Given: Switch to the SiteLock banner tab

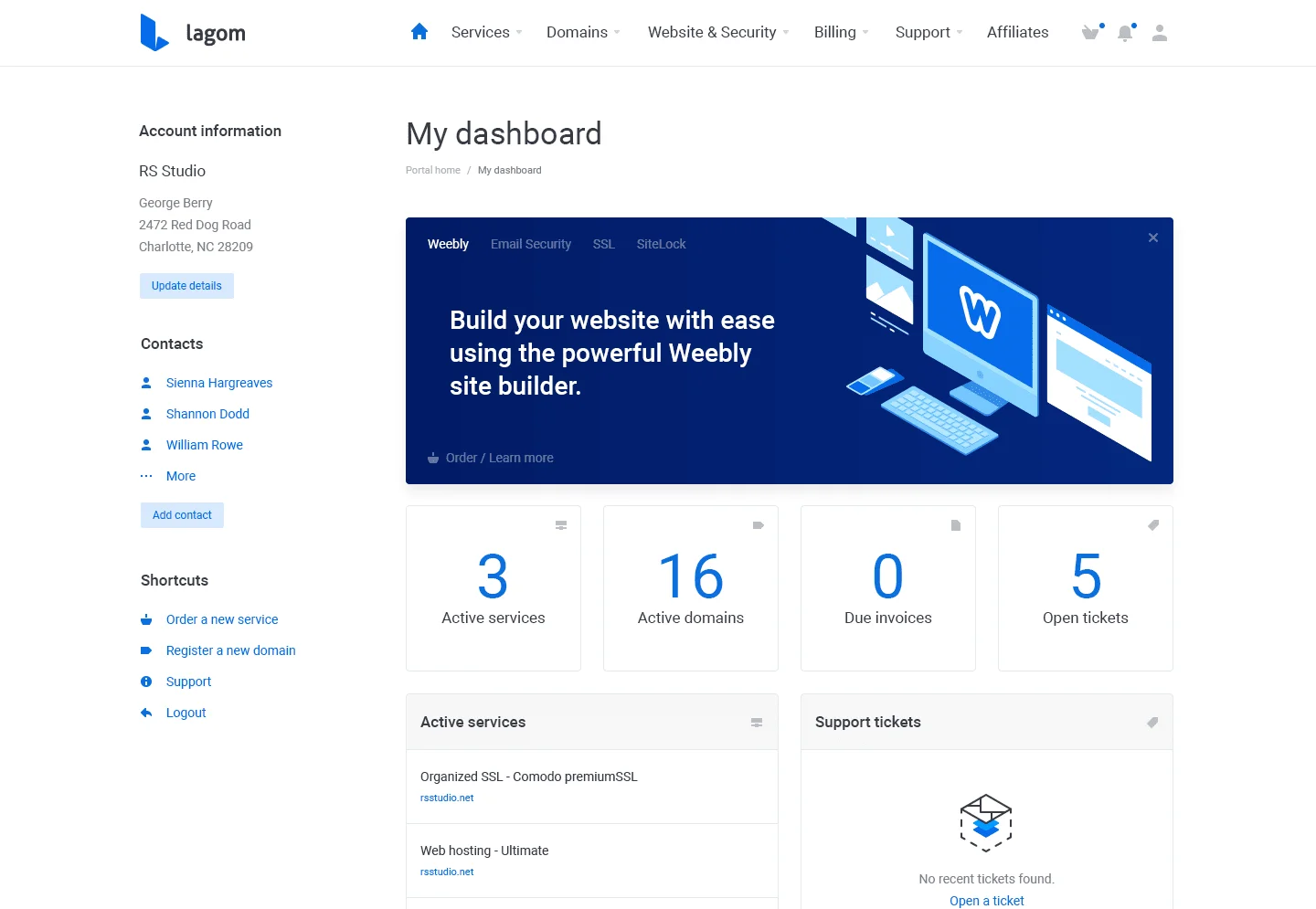Looking at the screenshot, I should [x=662, y=244].
